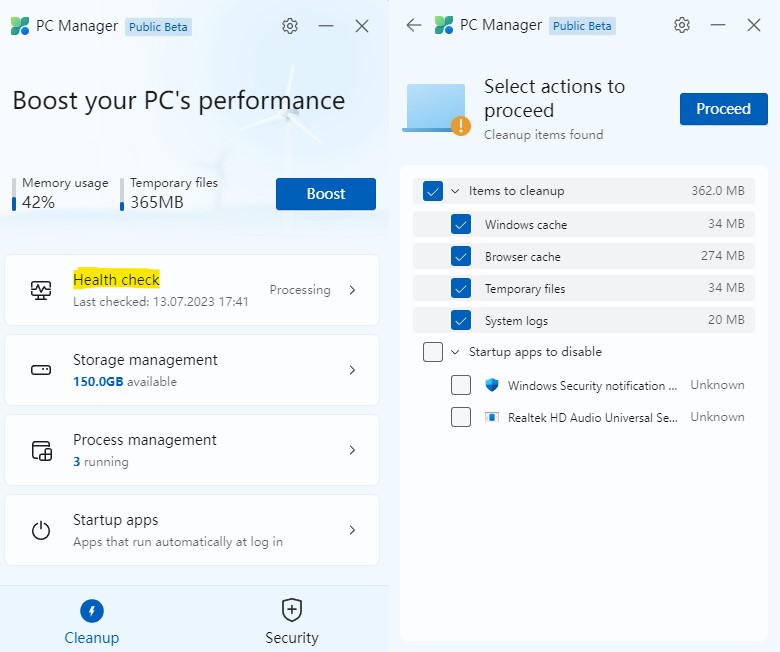This screenshot has height=652, width=780.
Task: Click the Windows cache label
Action: (x=526, y=225)
